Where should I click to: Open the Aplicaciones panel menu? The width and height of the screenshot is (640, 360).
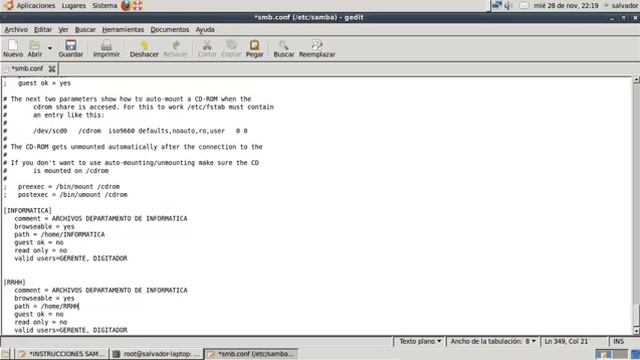(36, 5)
